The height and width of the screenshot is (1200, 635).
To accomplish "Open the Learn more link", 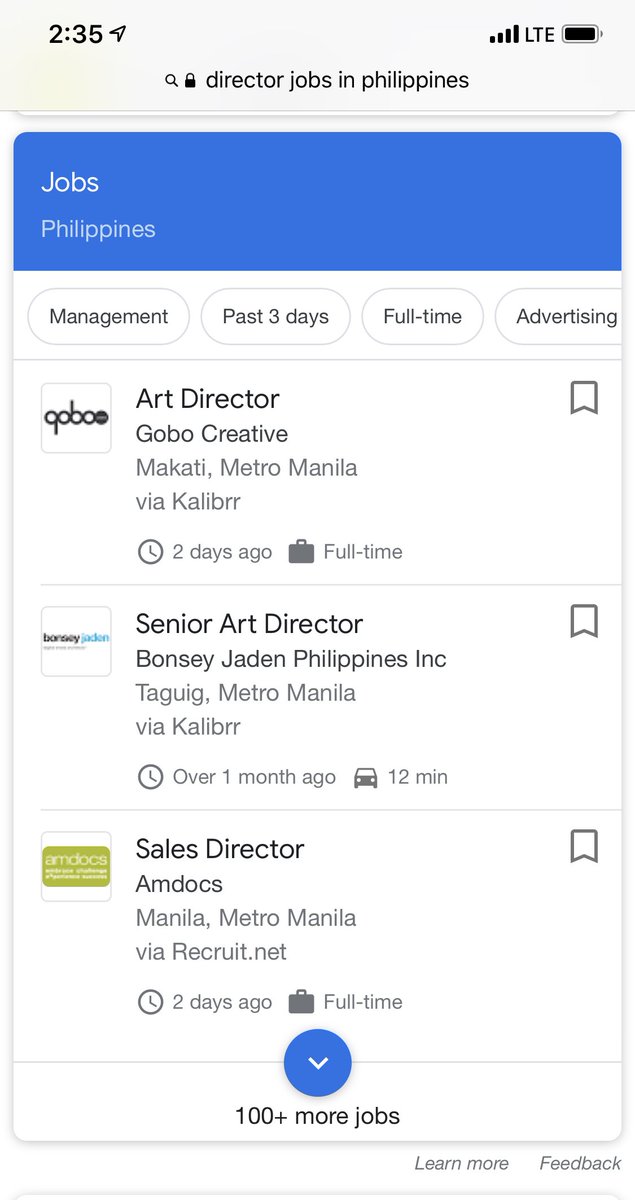I will pos(461,1163).
